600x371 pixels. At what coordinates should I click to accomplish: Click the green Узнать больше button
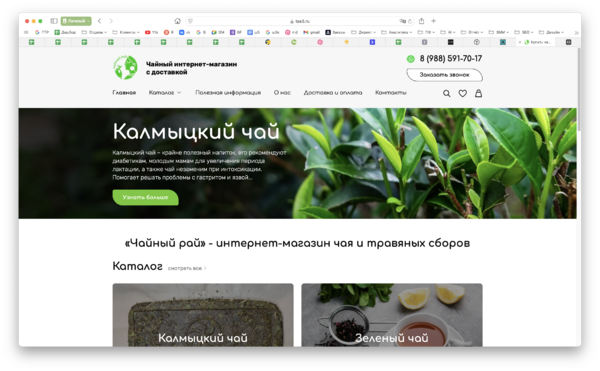(x=145, y=197)
